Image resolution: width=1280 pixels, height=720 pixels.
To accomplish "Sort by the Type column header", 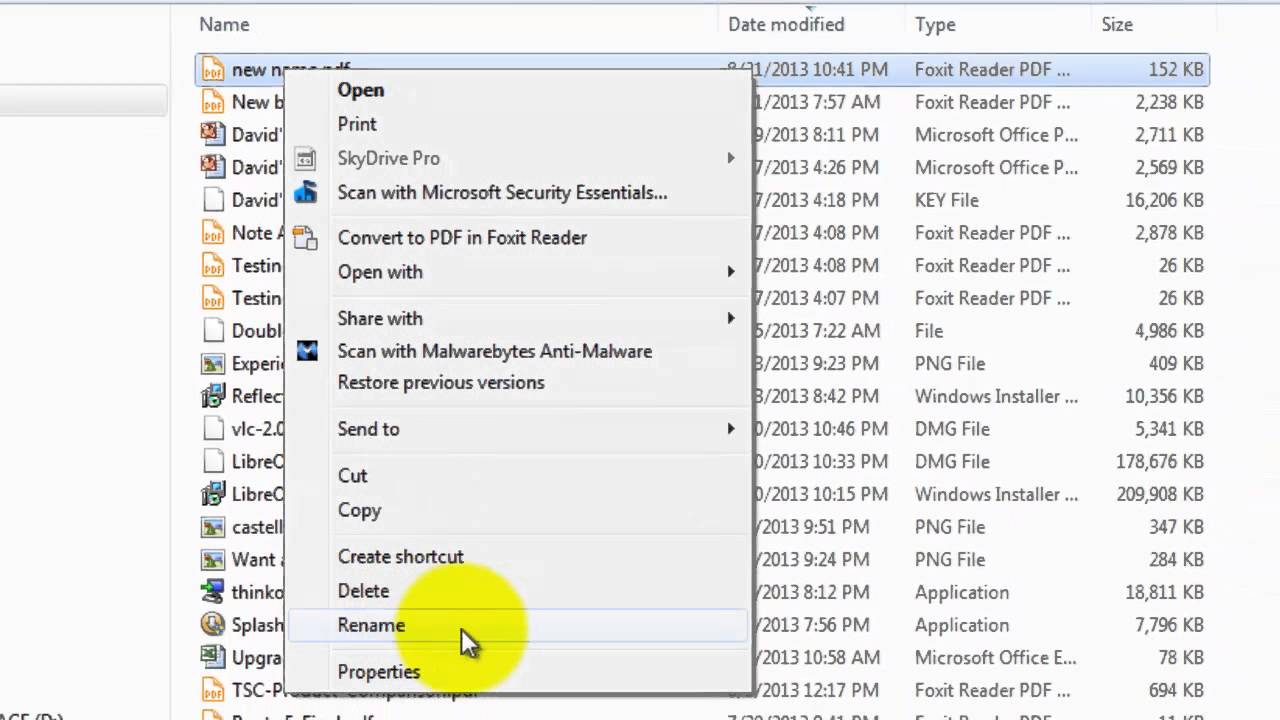I will [x=935, y=24].
